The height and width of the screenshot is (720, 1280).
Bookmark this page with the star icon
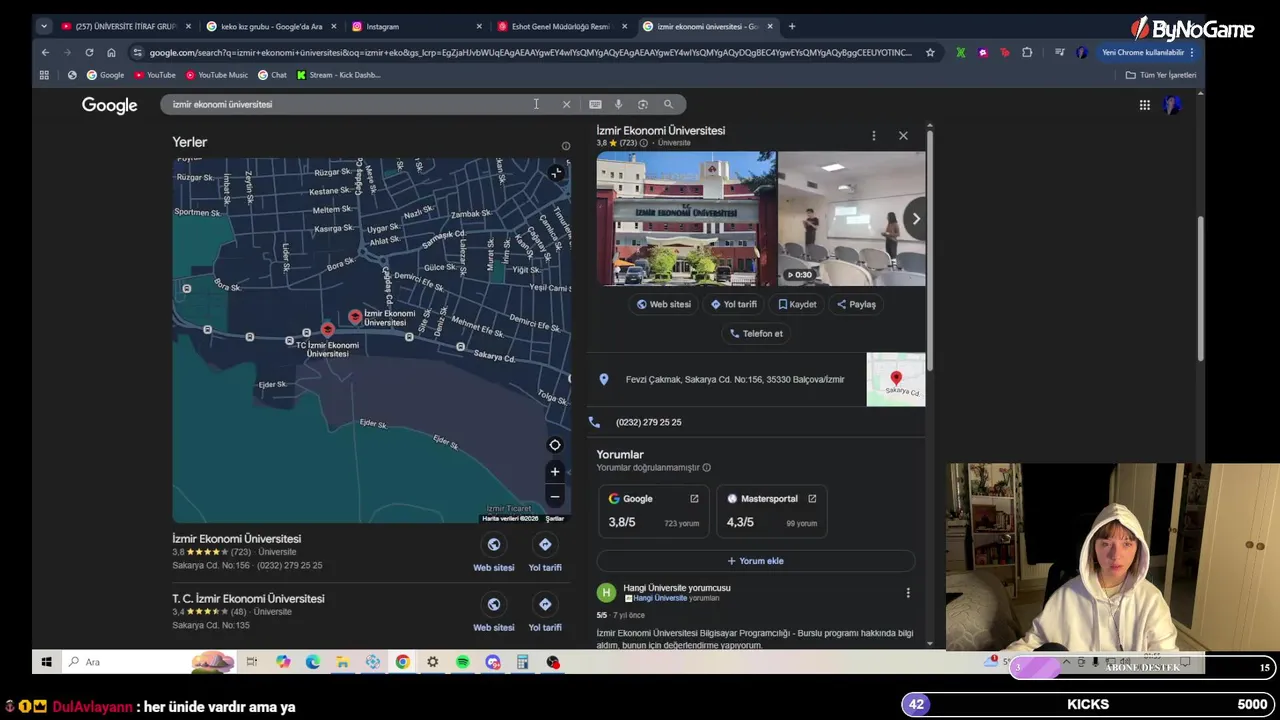click(930, 52)
